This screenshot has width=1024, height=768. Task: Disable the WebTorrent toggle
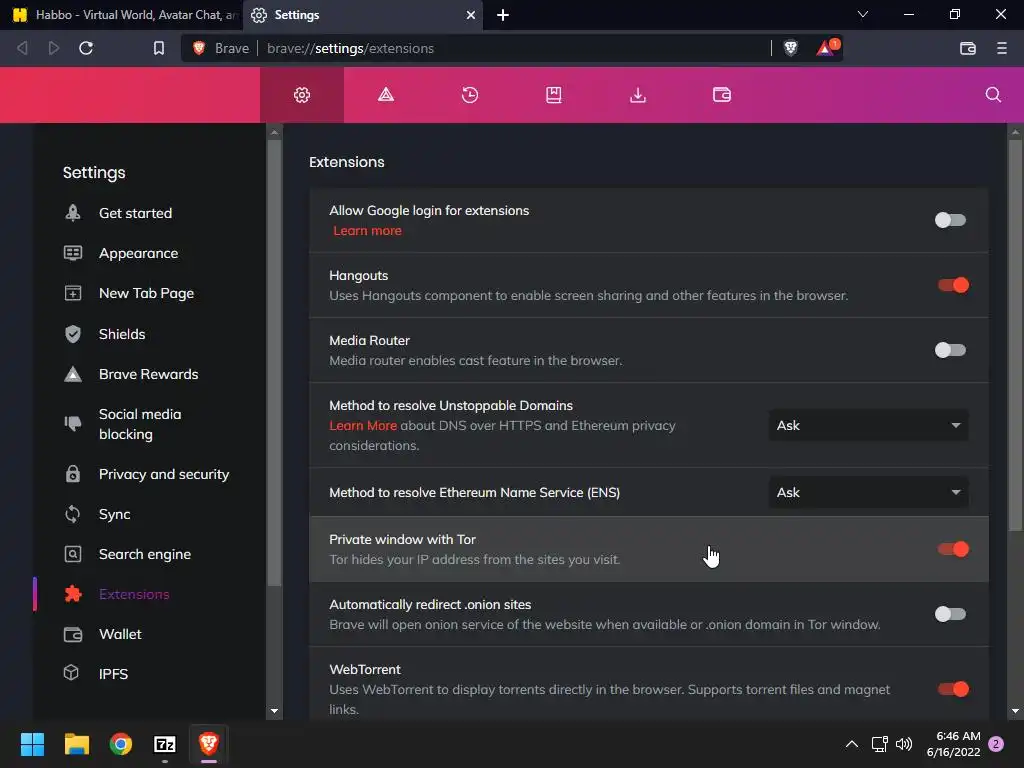pyautogui.click(x=953, y=689)
